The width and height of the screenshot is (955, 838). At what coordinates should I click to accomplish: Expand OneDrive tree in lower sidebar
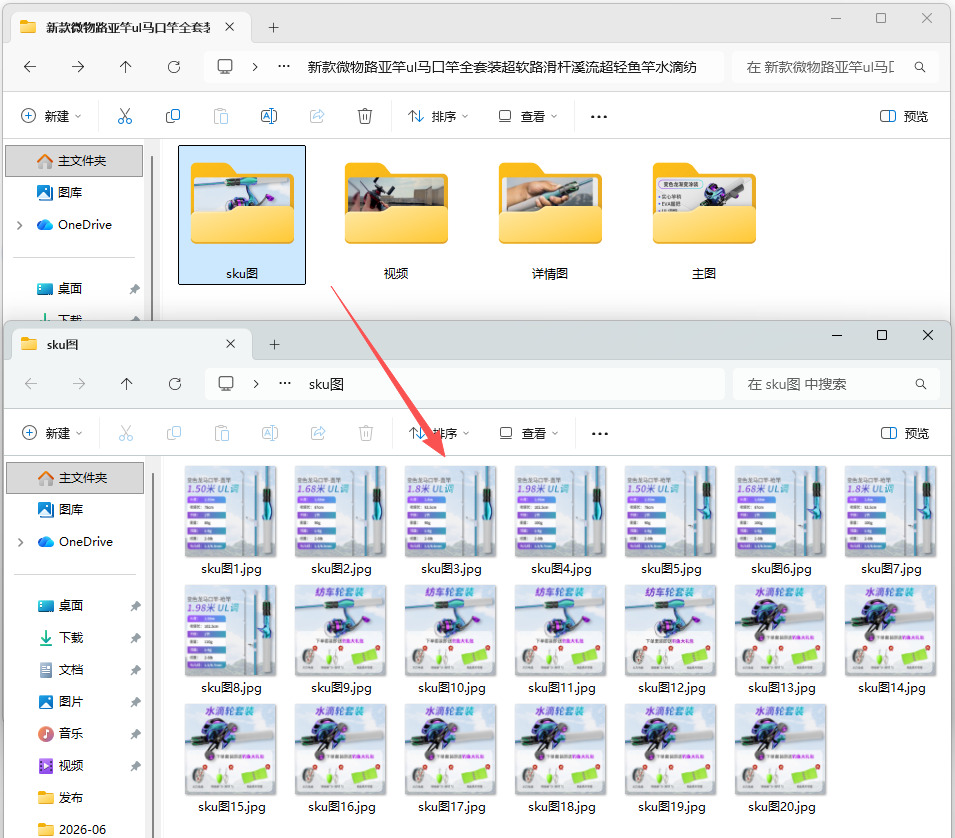coord(20,542)
